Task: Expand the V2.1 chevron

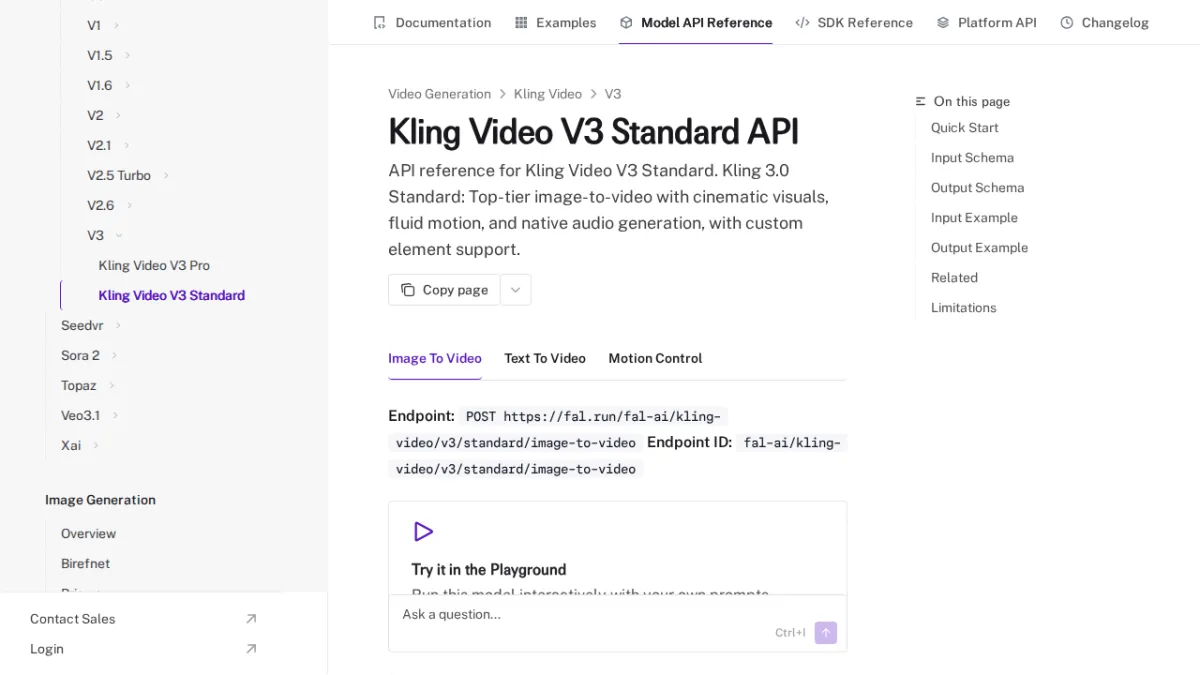Action: (x=126, y=145)
